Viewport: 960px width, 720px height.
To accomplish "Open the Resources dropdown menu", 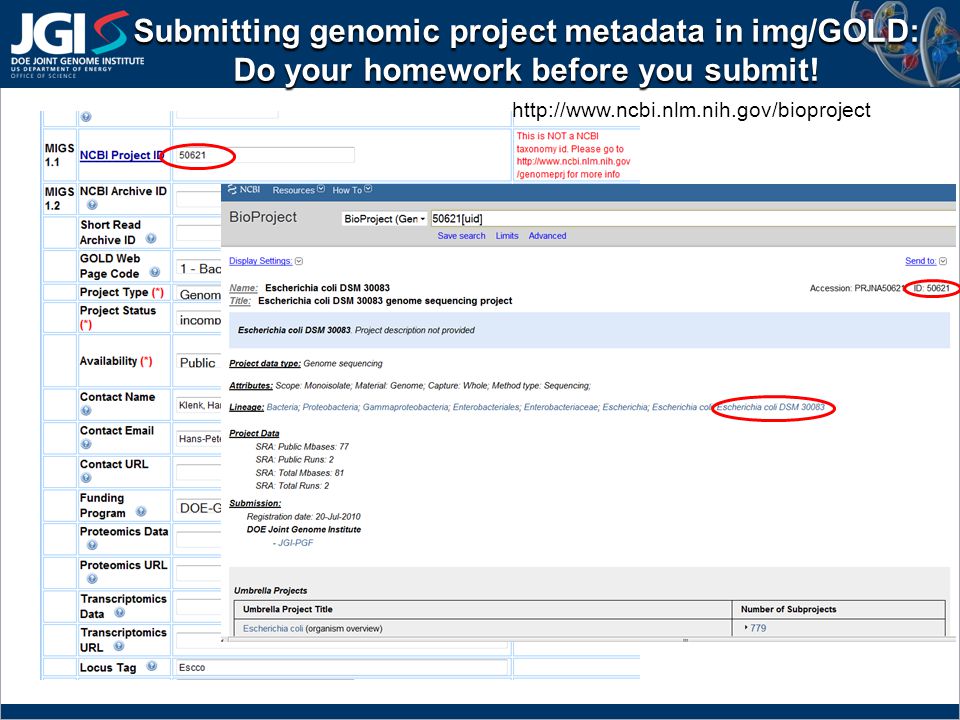I will 298,190.
